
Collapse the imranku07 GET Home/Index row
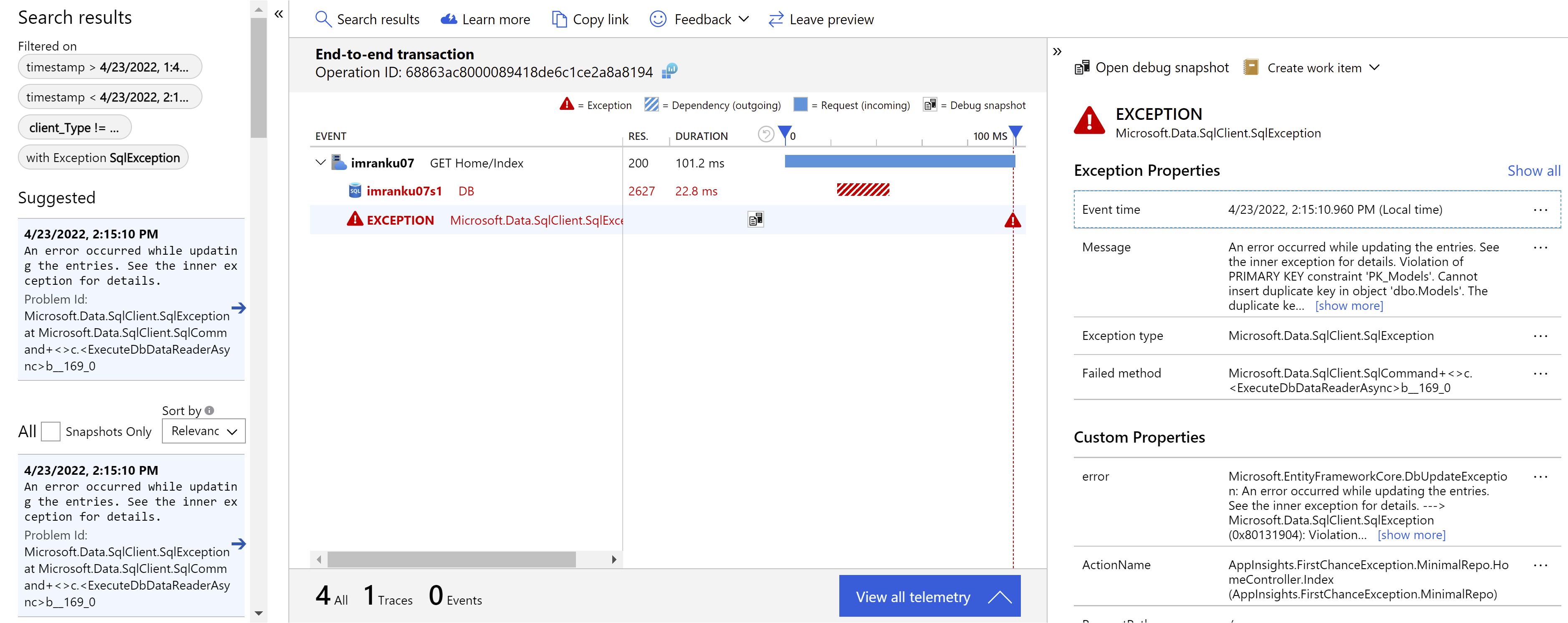click(321, 162)
